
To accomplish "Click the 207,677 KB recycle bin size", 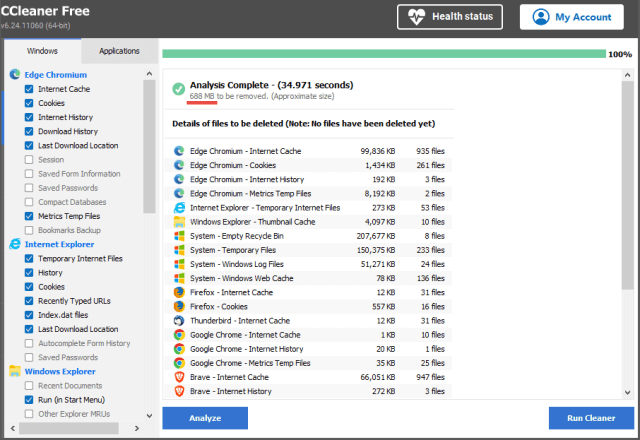I will pyautogui.click(x=376, y=236).
